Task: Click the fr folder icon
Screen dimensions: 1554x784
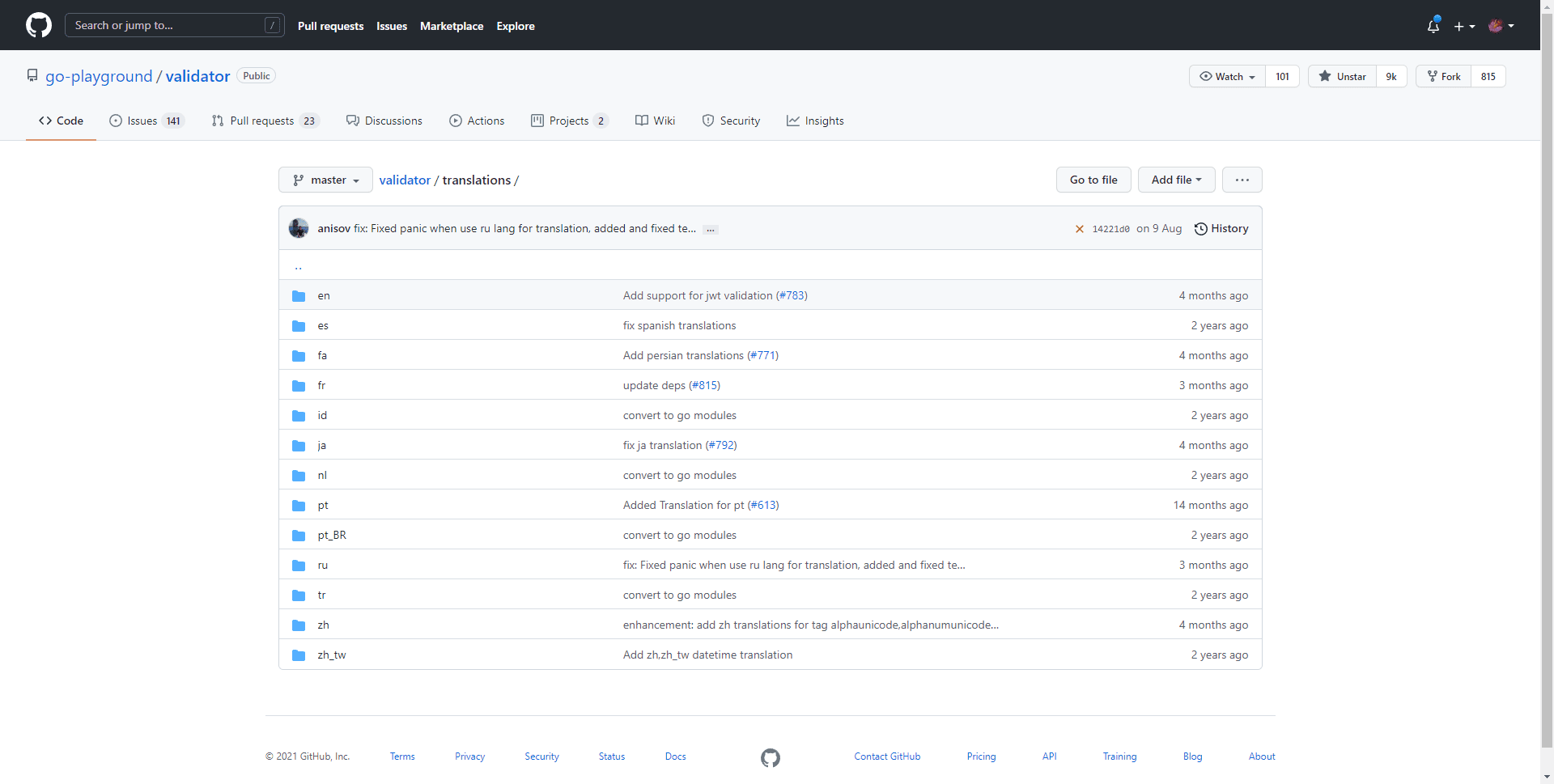Action: [x=299, y=386]
